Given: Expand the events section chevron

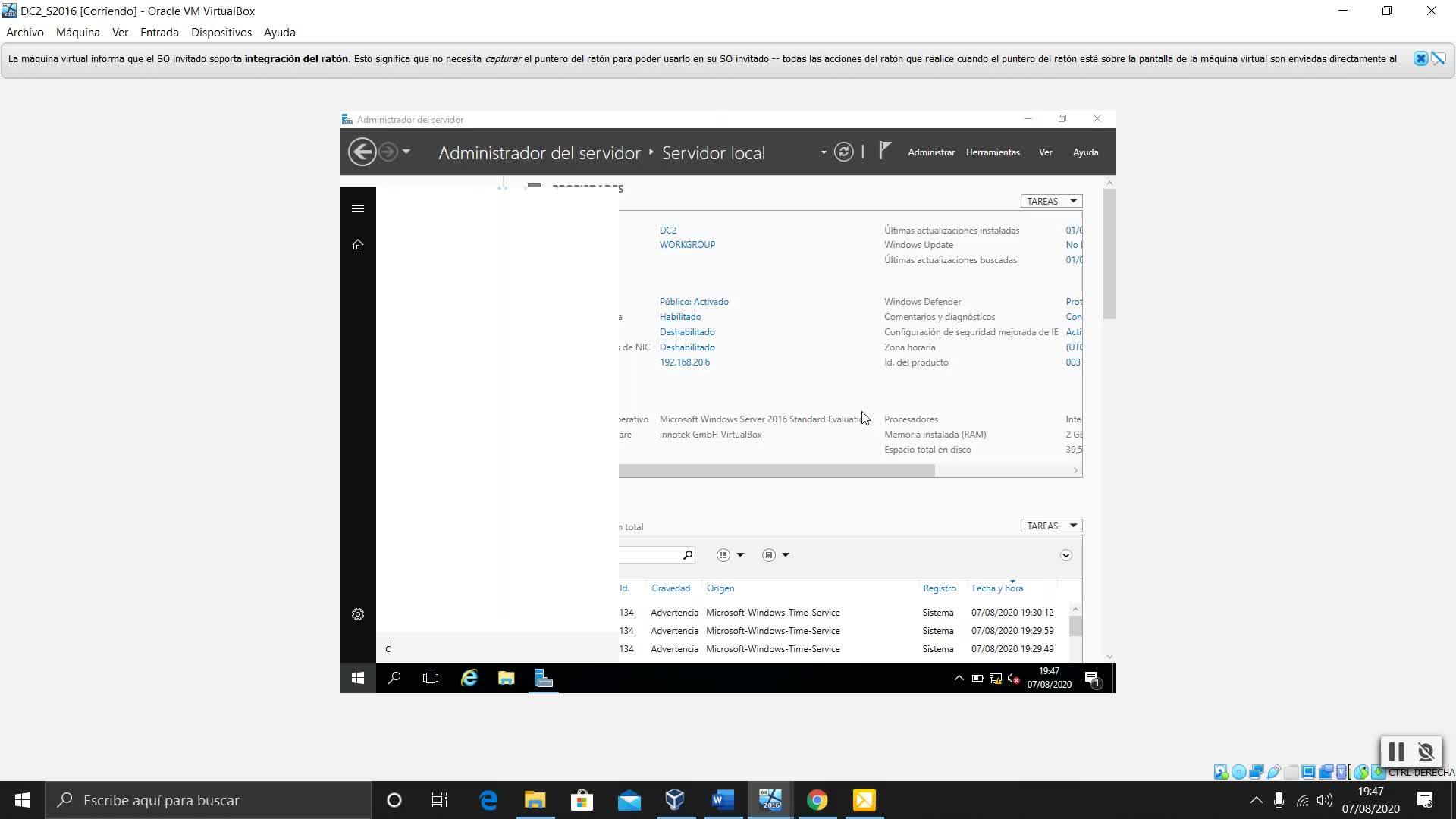Looking at the screenshot, I should (1065, 555).
